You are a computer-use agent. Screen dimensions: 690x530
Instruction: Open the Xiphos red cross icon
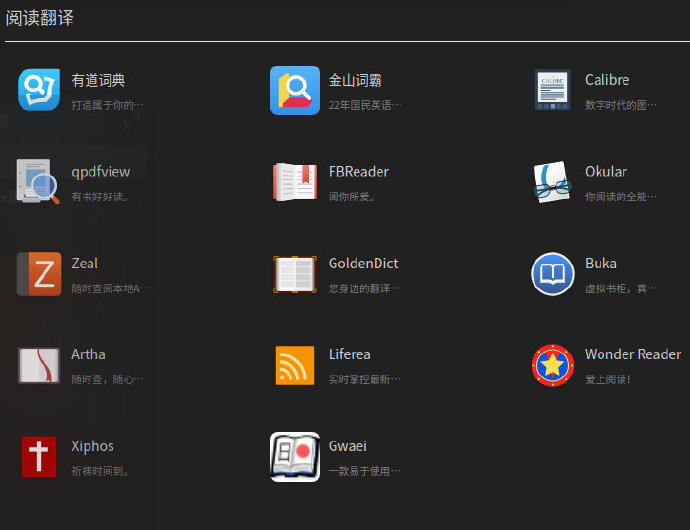click(x=39, y=457)
